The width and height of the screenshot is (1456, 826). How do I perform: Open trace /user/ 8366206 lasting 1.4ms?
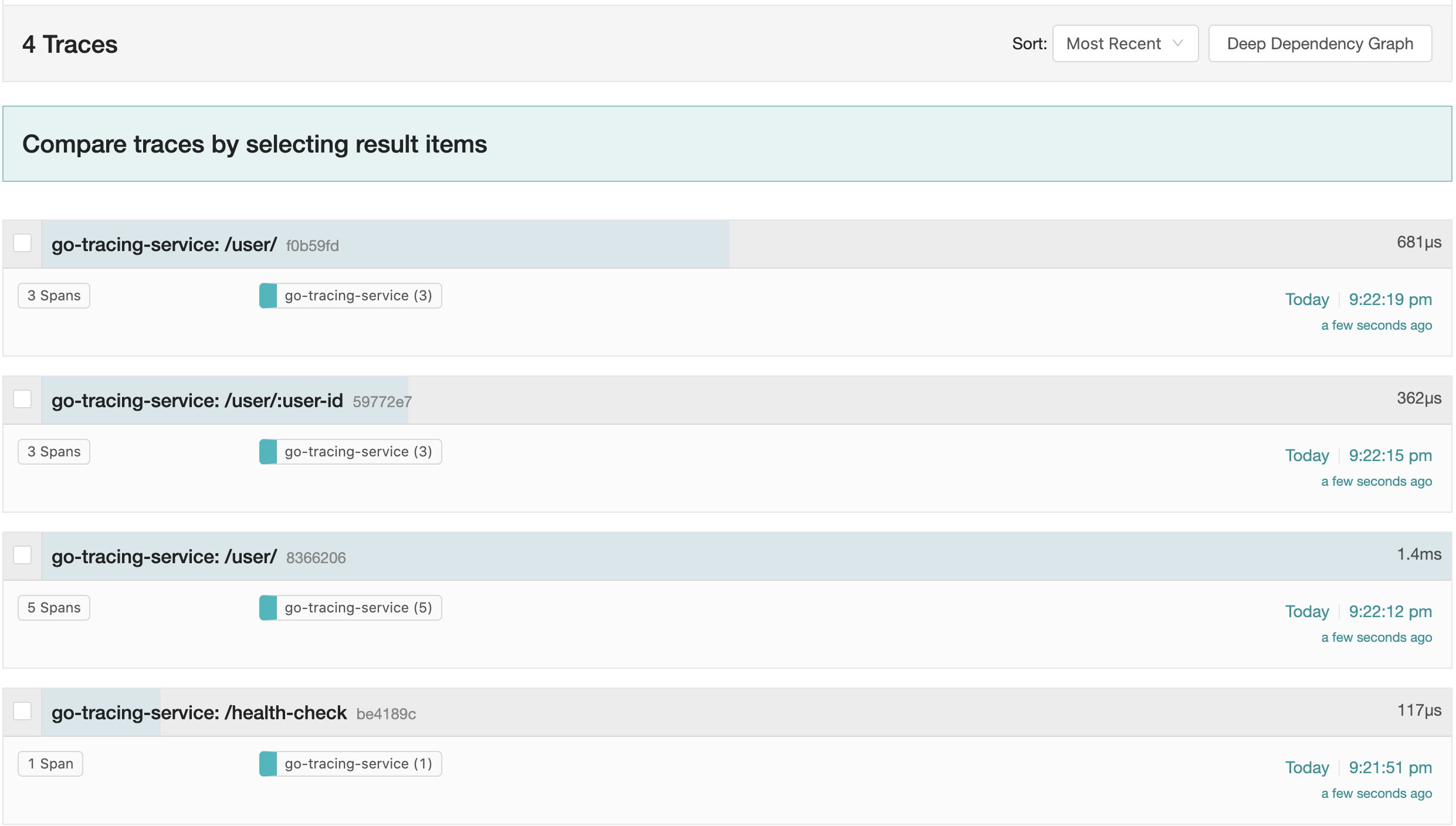click(164, 557)
